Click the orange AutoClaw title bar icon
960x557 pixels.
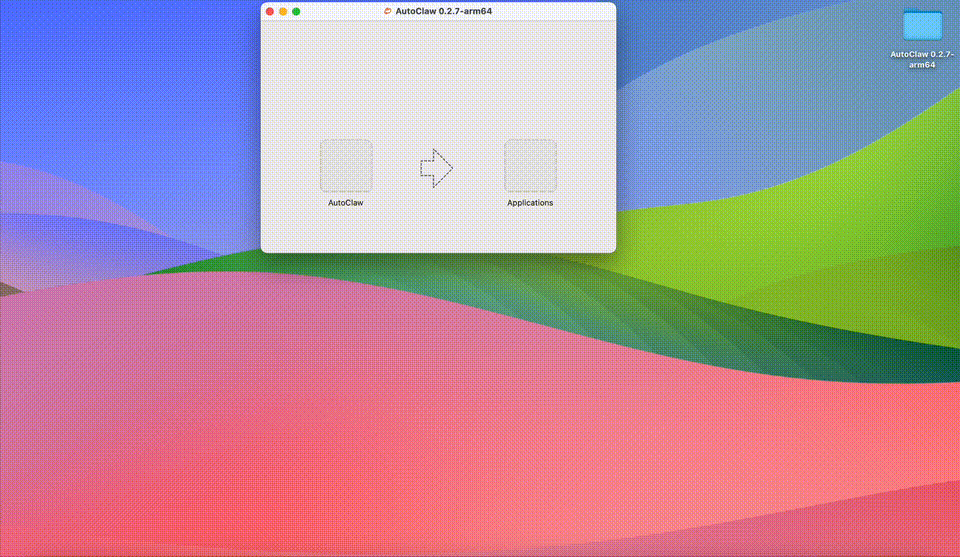pyautogui.click(x=388, y=11)
